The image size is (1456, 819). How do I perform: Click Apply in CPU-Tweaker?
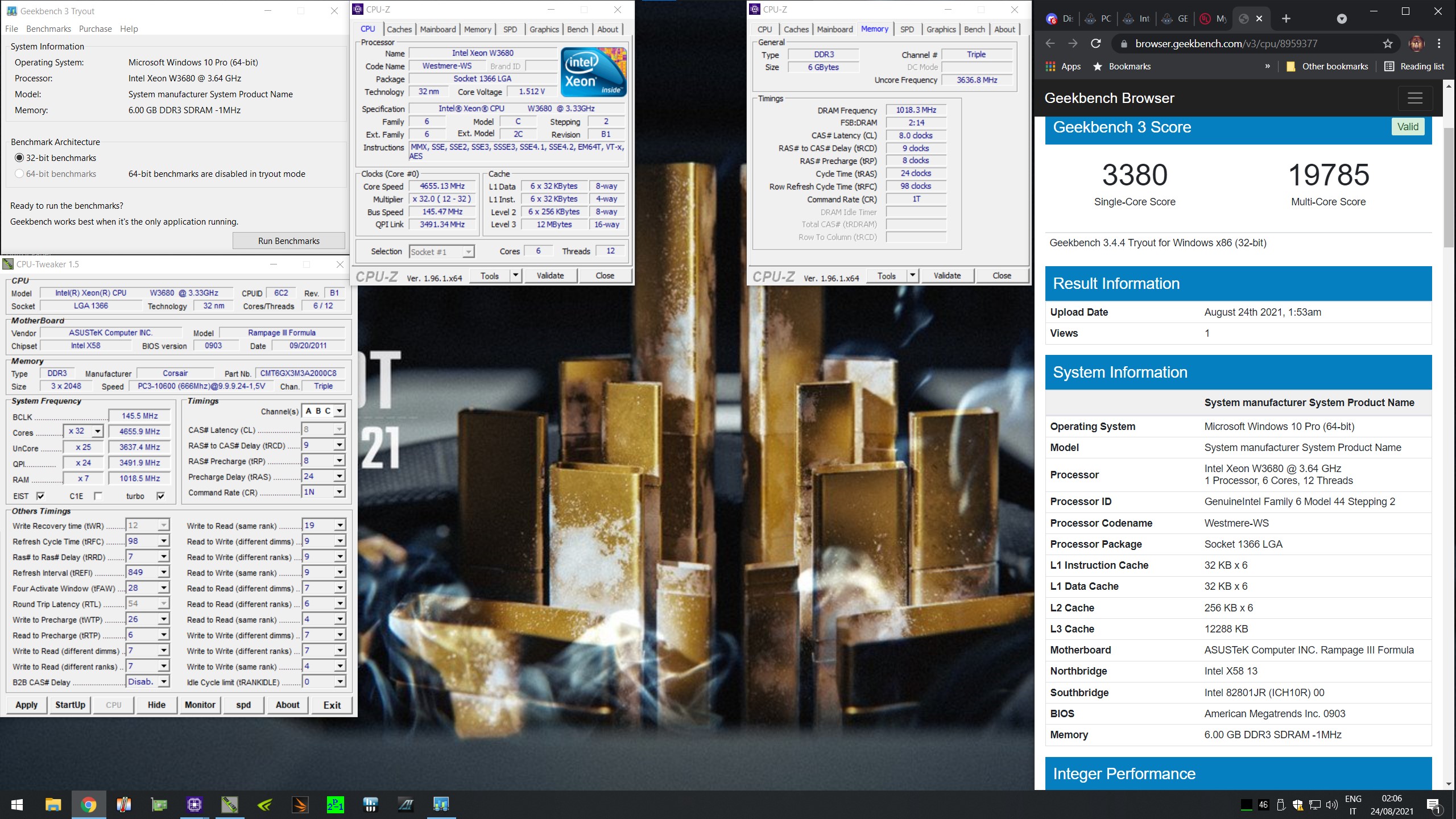pyautogui.click(x=27, y=705)
